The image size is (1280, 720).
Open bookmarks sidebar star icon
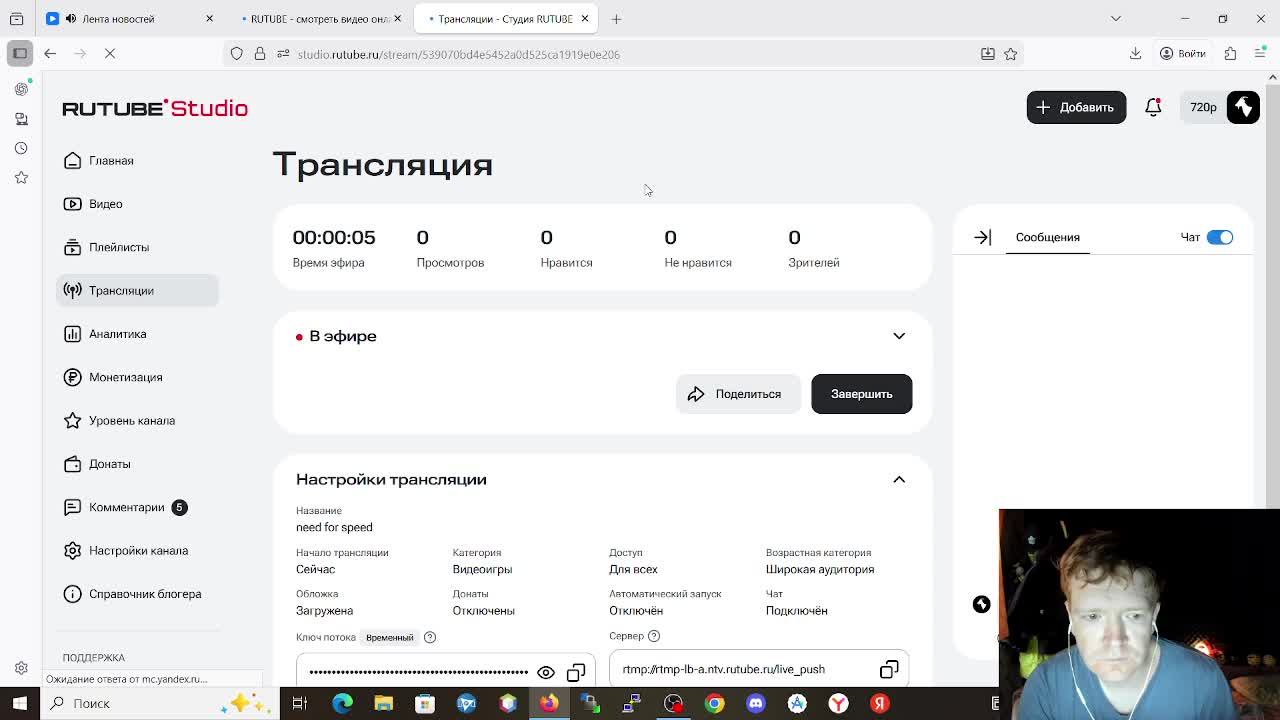[21, 177]
